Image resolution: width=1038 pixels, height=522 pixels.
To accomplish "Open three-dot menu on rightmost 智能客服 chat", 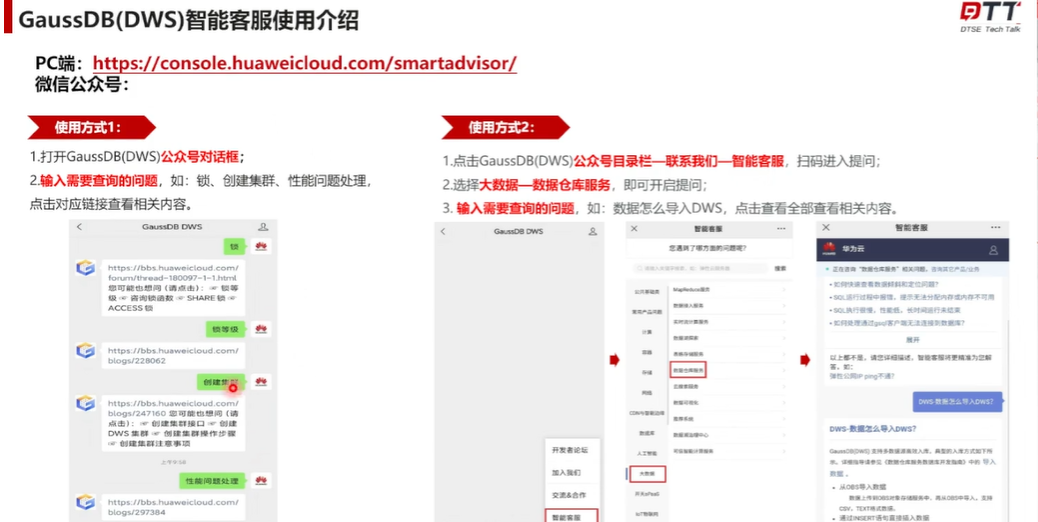I will (996, 229).
